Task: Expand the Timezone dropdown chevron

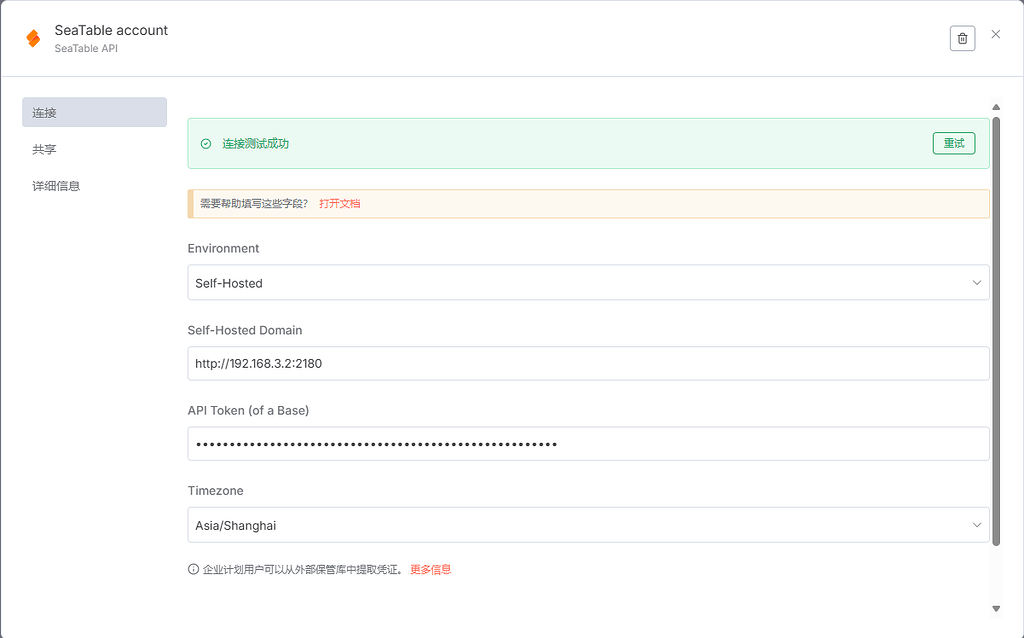Action: point(976,525)
